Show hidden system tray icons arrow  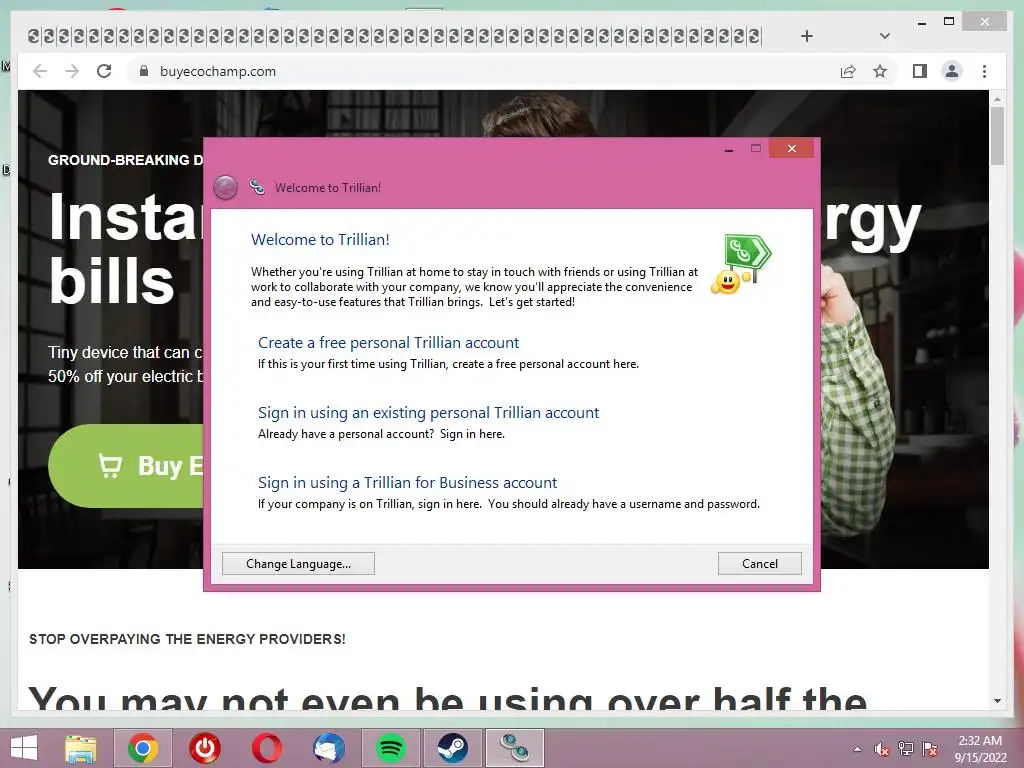[857, 749]
